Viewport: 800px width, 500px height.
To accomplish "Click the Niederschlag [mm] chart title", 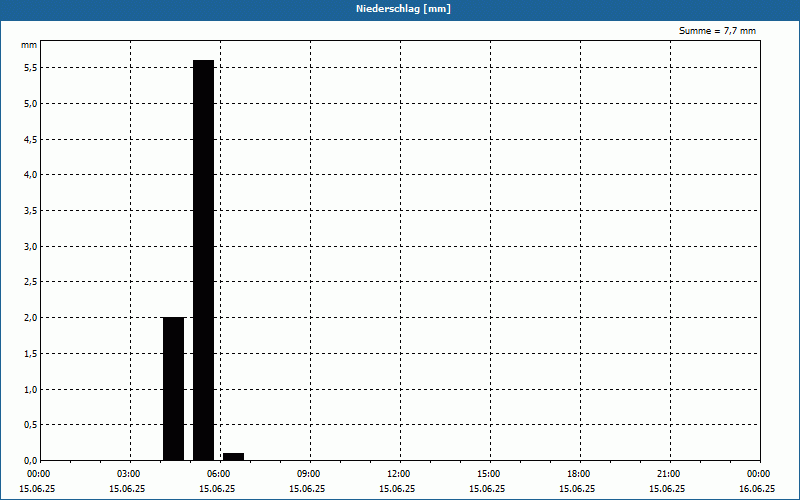I will click(403, 9).
